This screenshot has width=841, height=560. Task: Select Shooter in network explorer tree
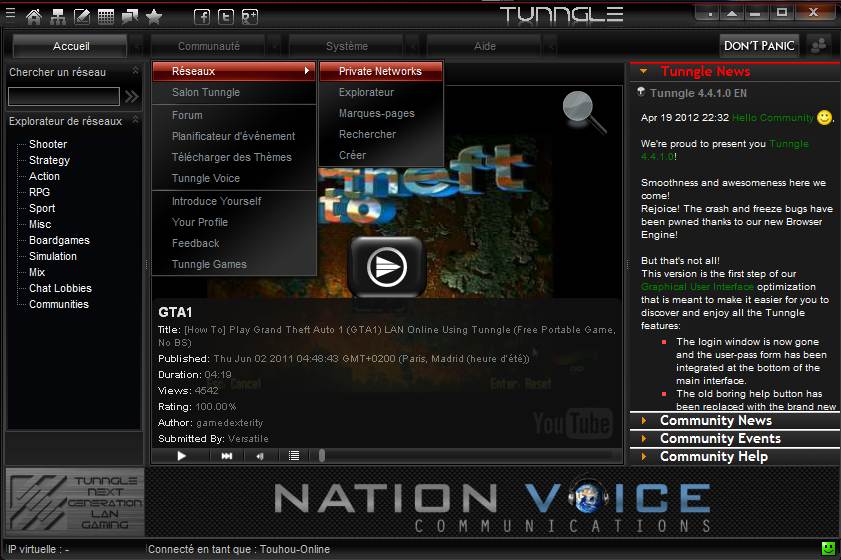(48, 144)
